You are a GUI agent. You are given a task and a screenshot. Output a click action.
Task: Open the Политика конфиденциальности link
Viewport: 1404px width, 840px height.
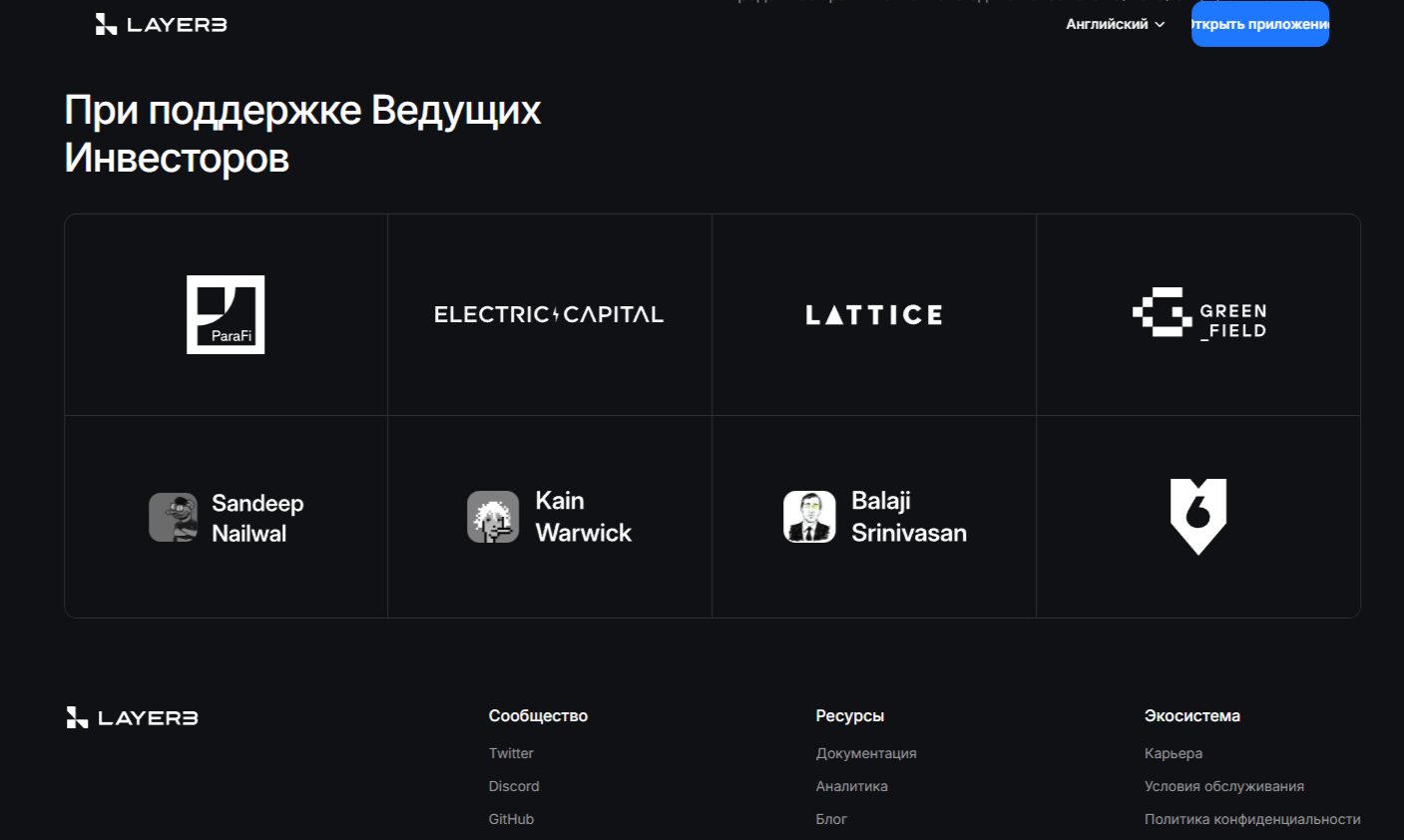pyautogui.click(x=1252, y=819)
